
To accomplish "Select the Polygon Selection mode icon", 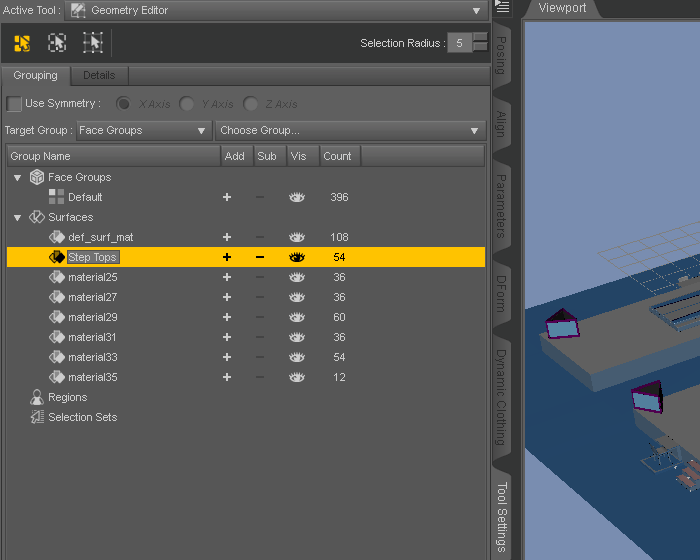I will click(22, 43).
